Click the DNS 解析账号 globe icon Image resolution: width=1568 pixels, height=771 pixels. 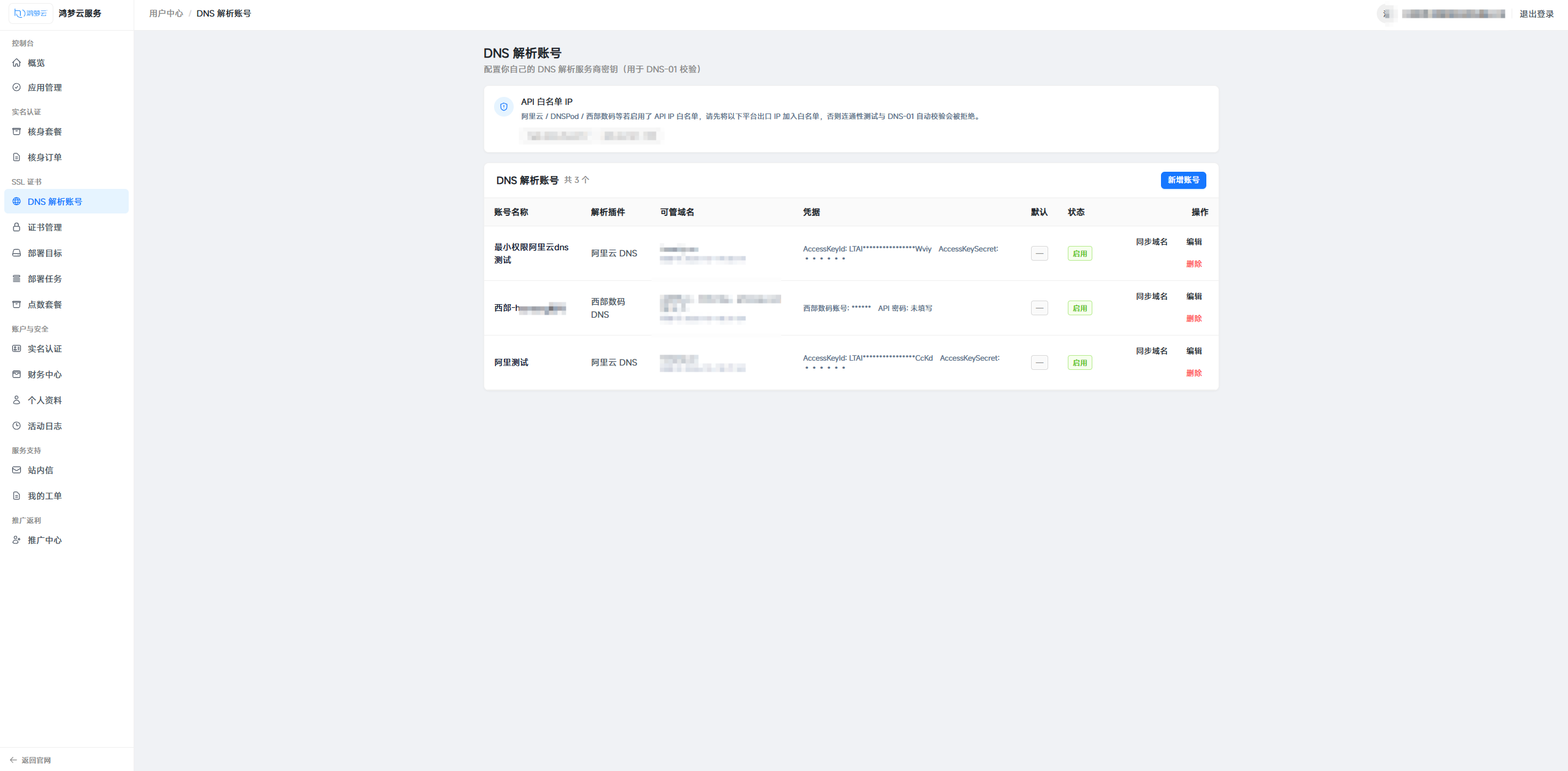point(17,201)
